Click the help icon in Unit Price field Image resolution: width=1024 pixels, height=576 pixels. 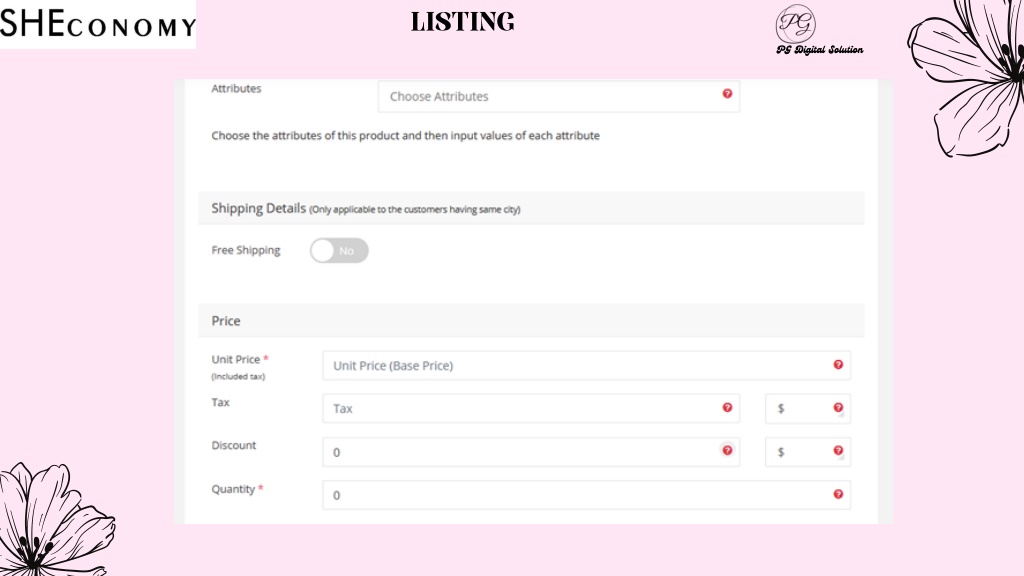[838, 364]
